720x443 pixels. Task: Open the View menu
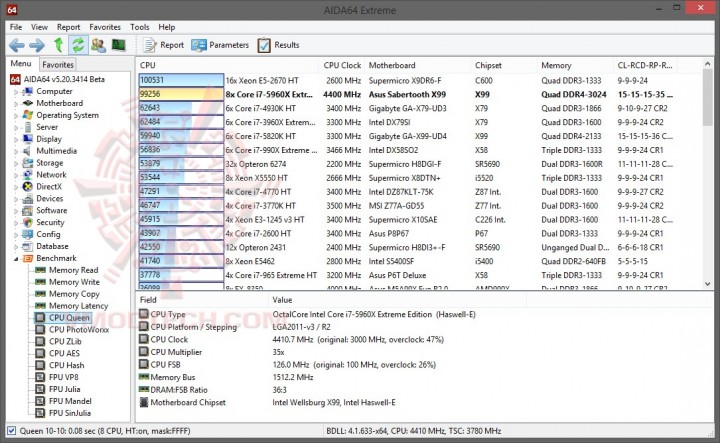(x=39, y=27)
